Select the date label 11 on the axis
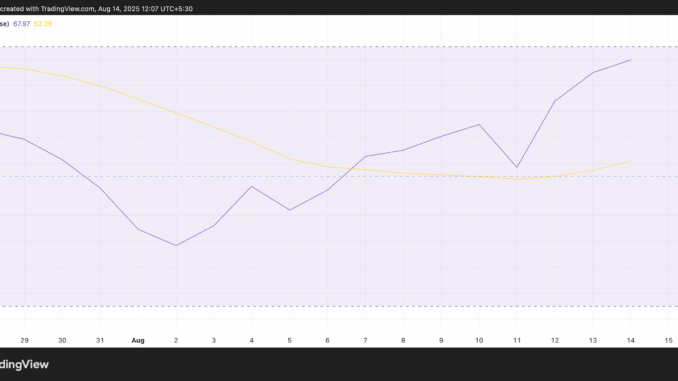The image size is (678, 381). (517, 340)
